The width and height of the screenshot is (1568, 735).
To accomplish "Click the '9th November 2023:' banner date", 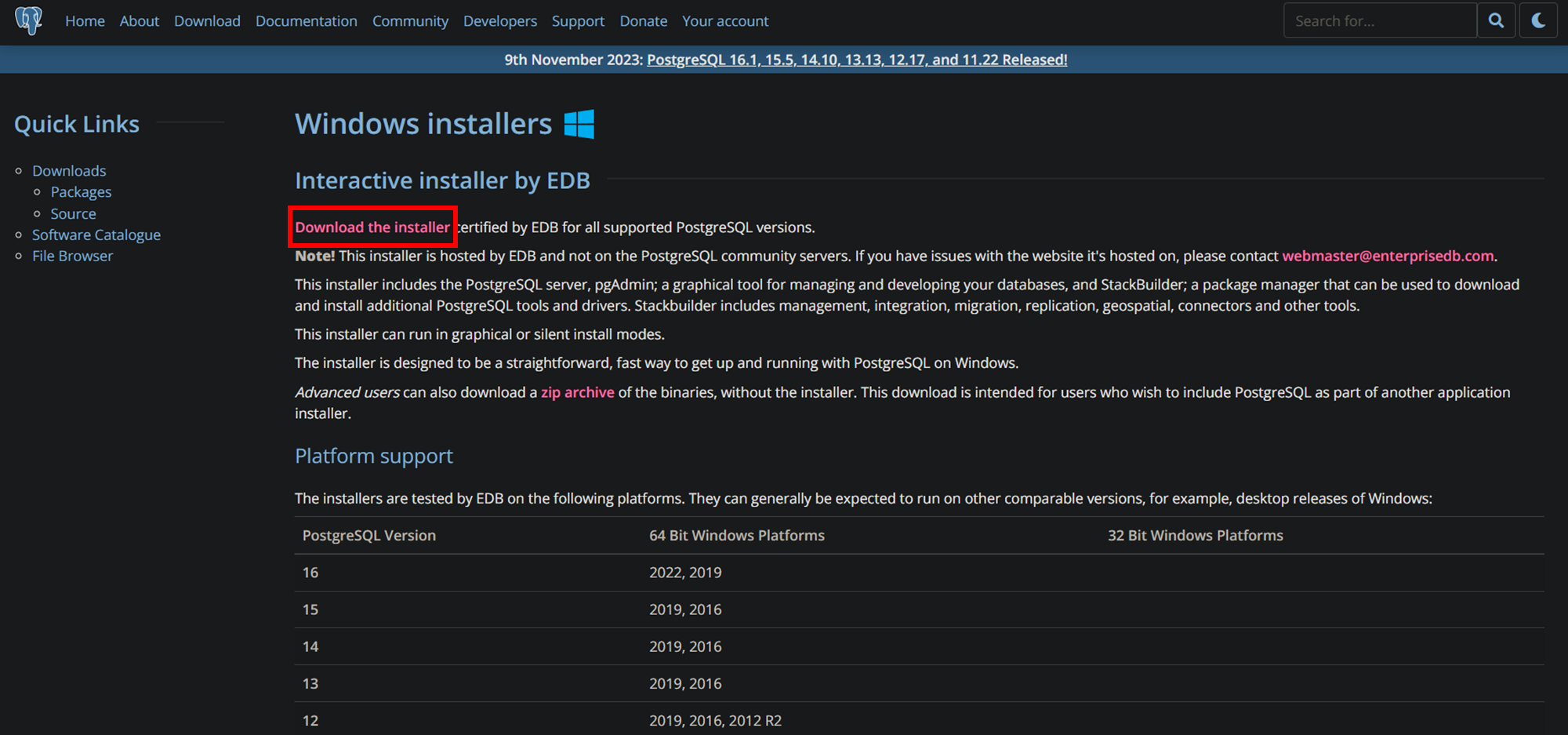I will coord(573,60).
